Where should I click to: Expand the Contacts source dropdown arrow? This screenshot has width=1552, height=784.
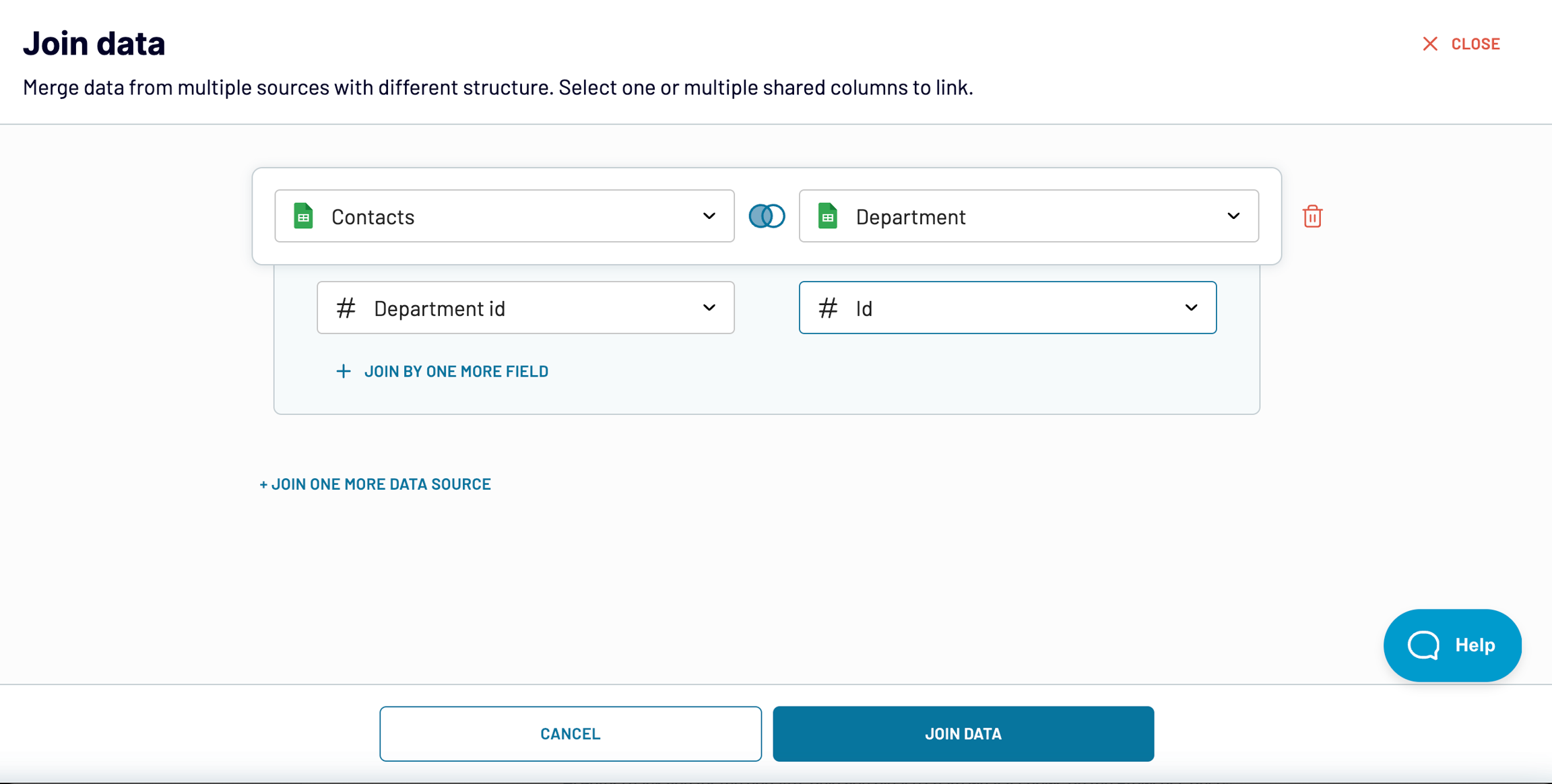click(709, 216)
